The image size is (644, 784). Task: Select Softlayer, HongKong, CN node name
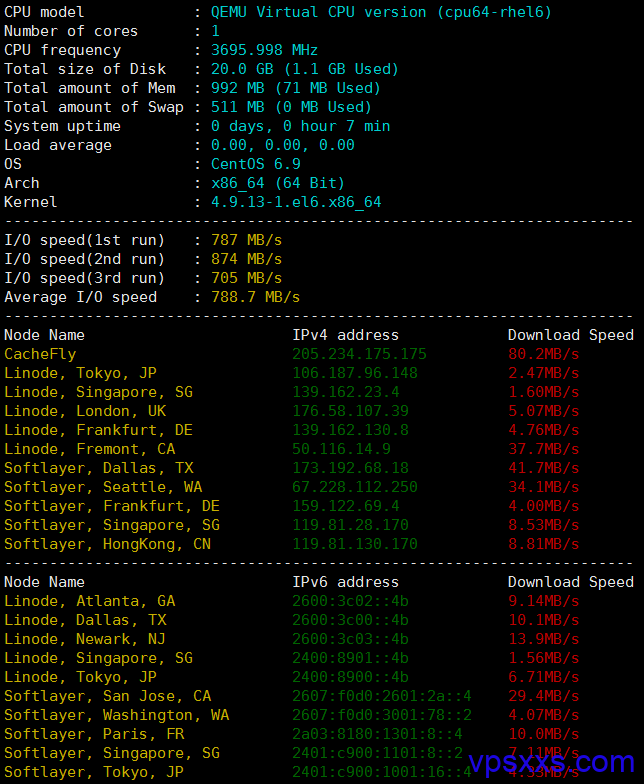coord(108,544)
